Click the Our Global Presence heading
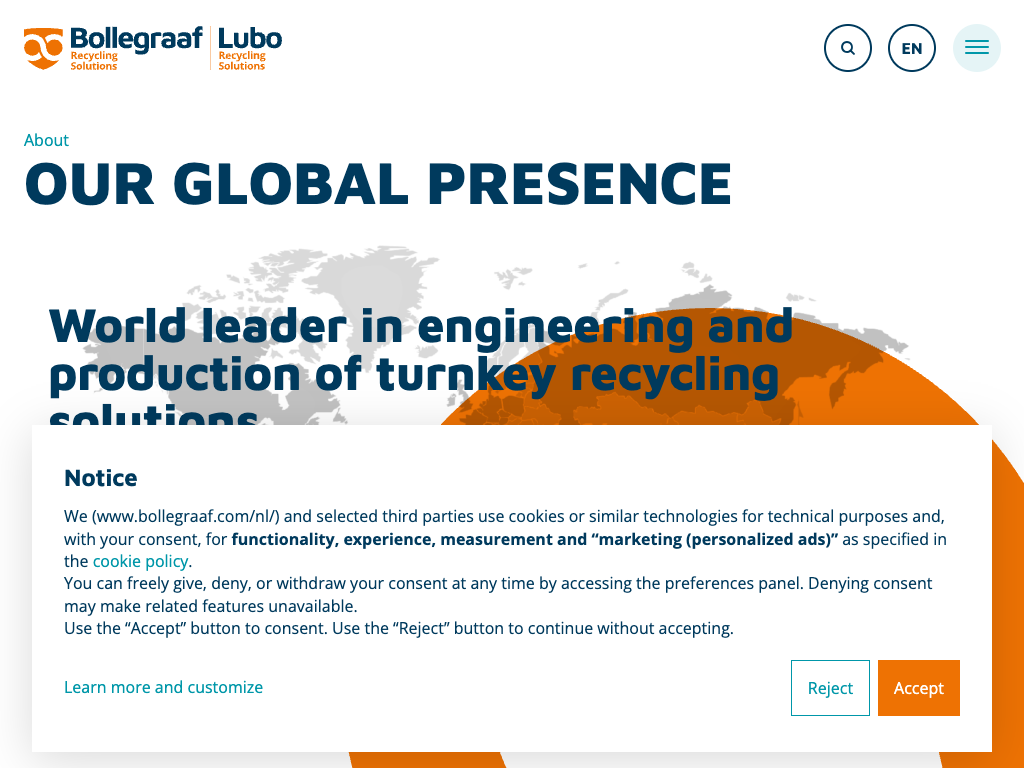 (378, 184)
